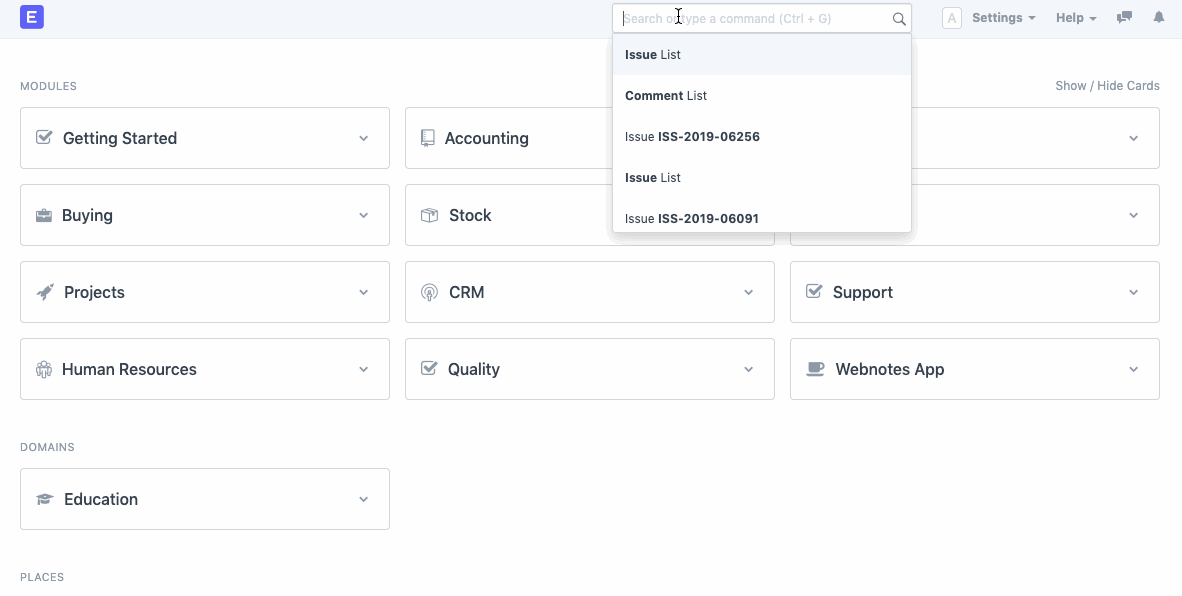Click the ERPNext logo home icon
The image size is (1182, 596).
(x=31, y=17)
